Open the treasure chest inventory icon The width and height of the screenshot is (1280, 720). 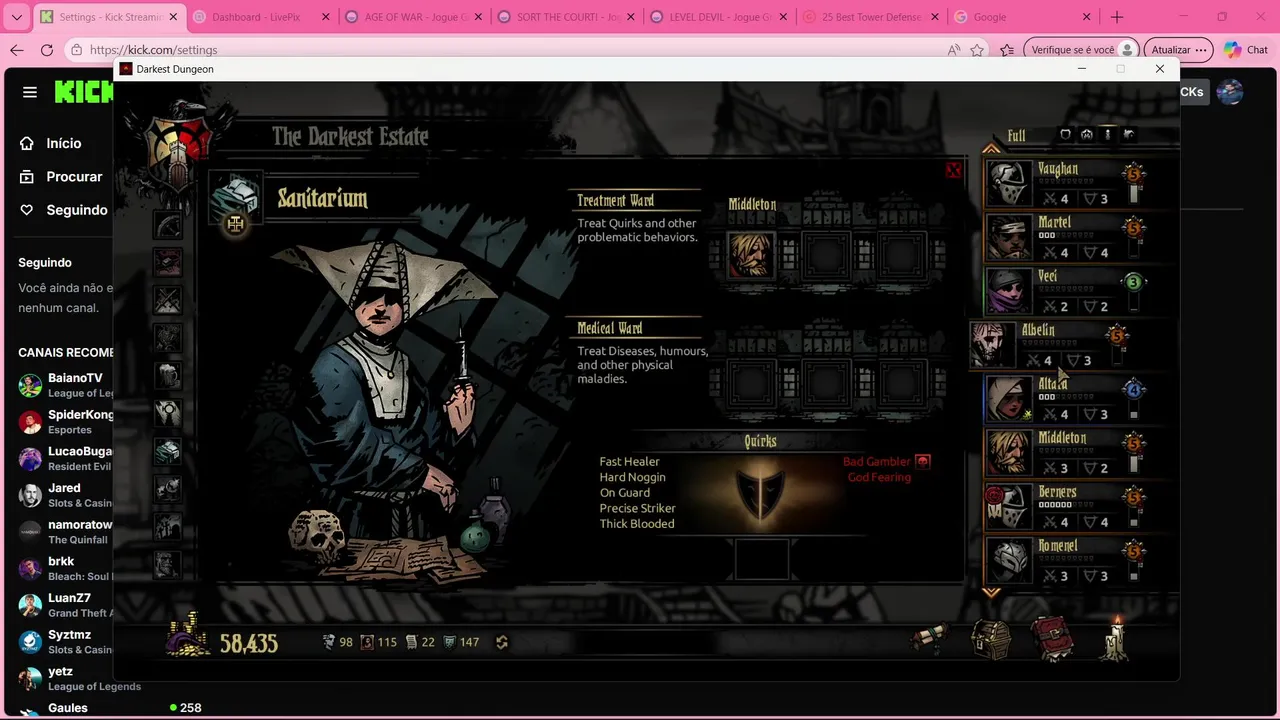tap(991, 640)
